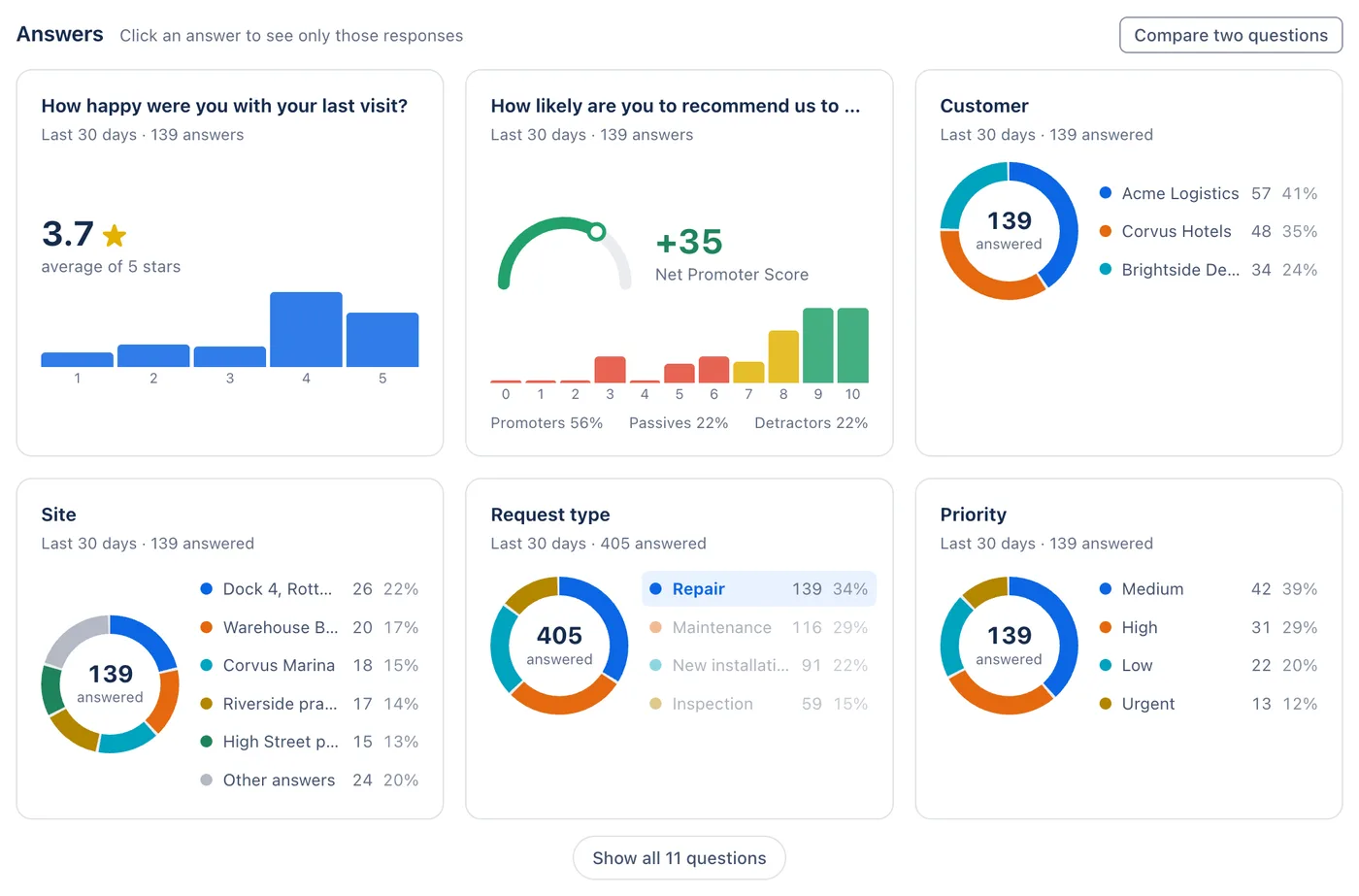Screen dimensions: 1359x896
Task: Open the How likely to recommend question title
Action: point(676,106)
